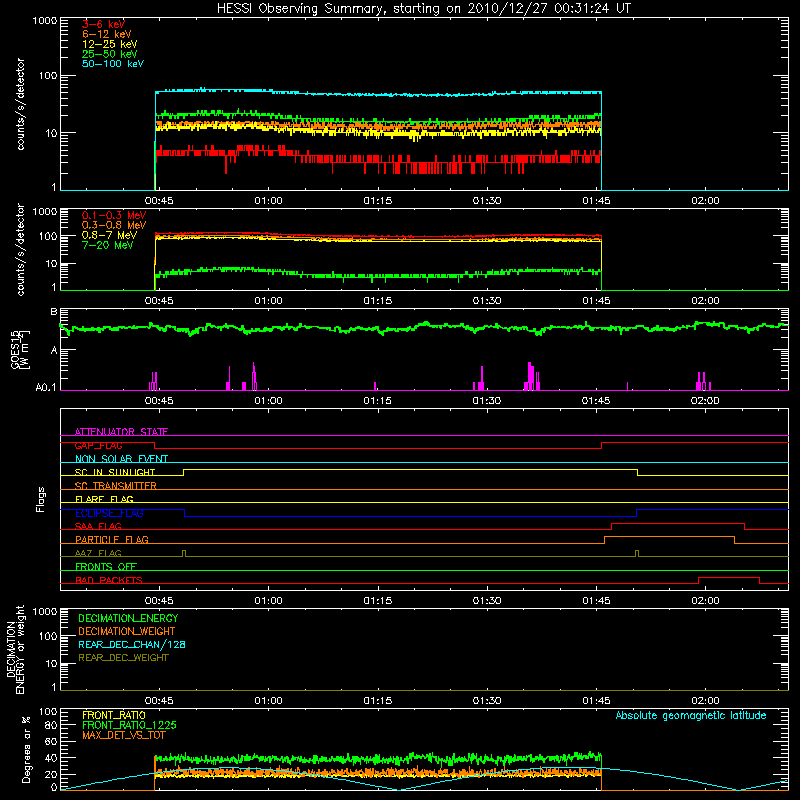Image resolution: width=800 pixels, height=800 pixels.
Task: Click the 01:30 tick under the MeV panel
Action: coord(487,301)
